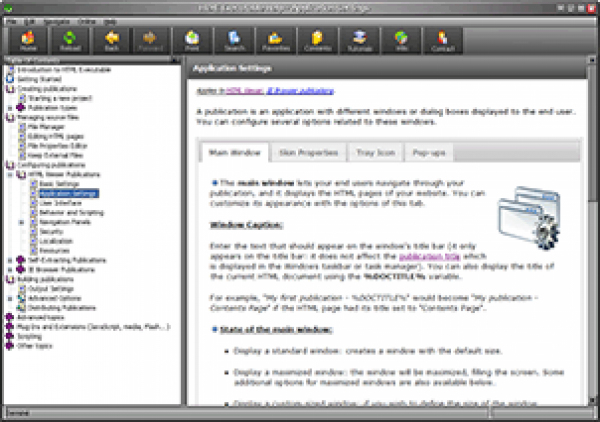
Task: Open the Localization topic
Action: pos(56,241)
